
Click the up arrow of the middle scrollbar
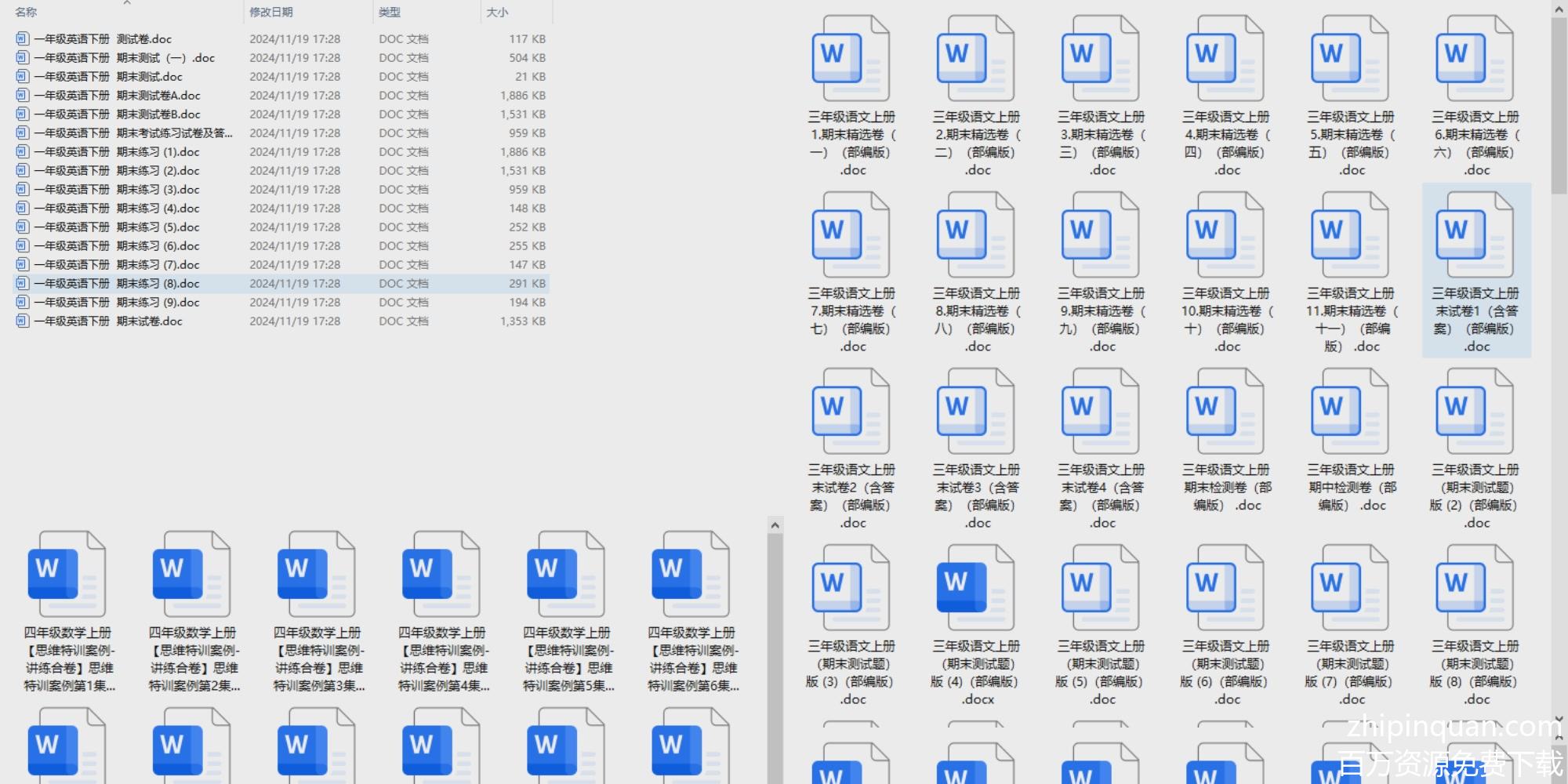pos(775,525)
